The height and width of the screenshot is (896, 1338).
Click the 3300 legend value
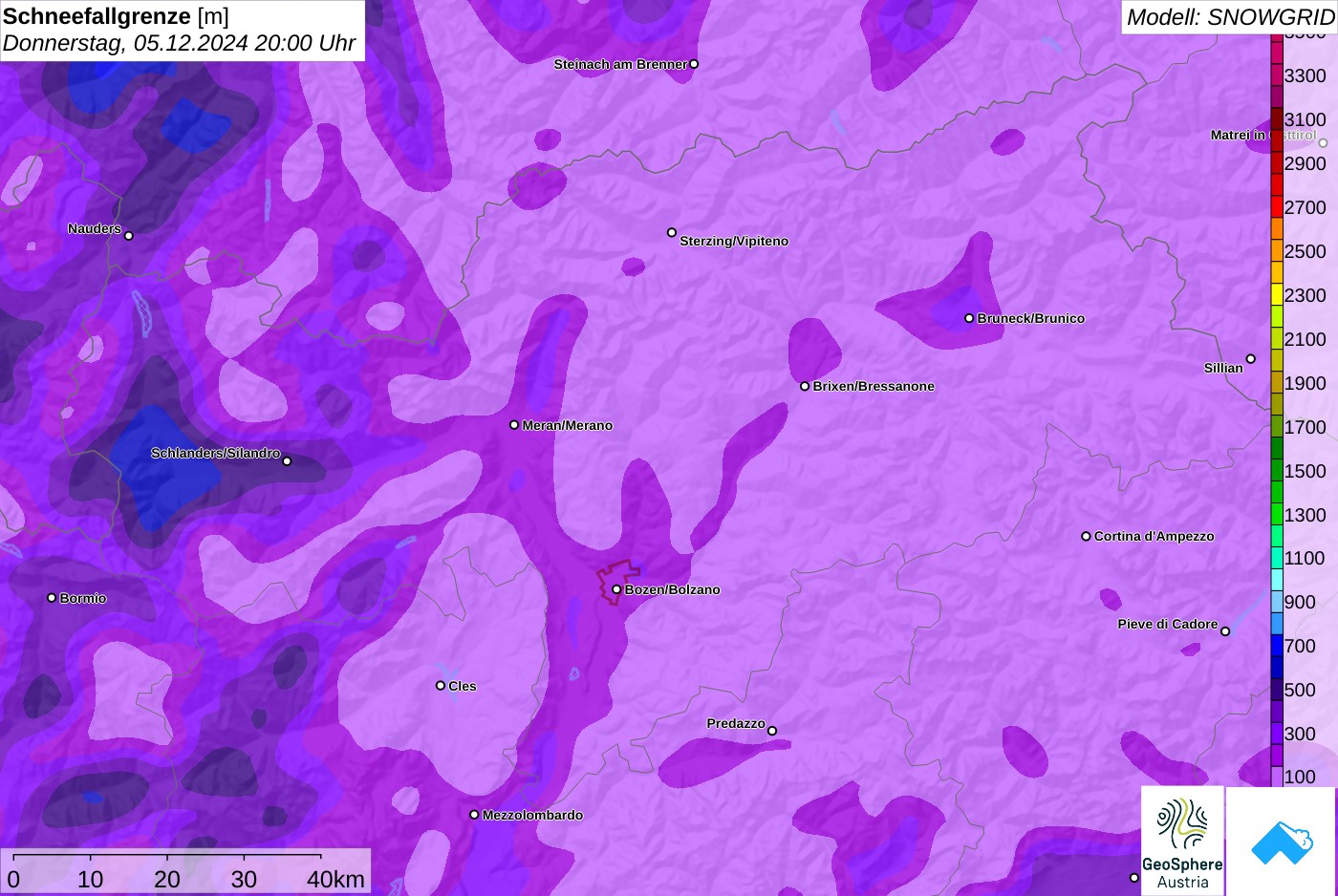pyautogui.click(x=1306, y=75)
